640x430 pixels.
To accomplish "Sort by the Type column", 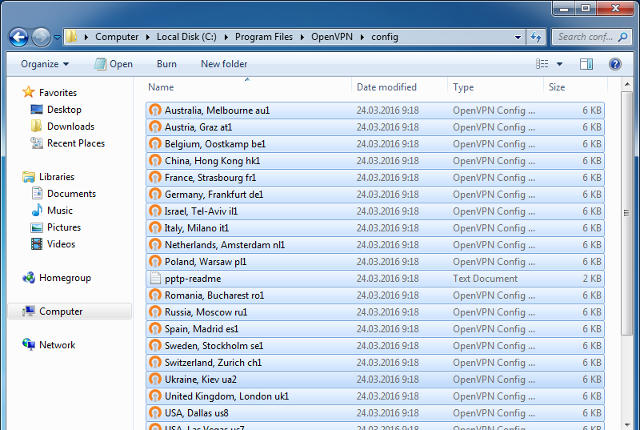I will [x=496, y=87].
